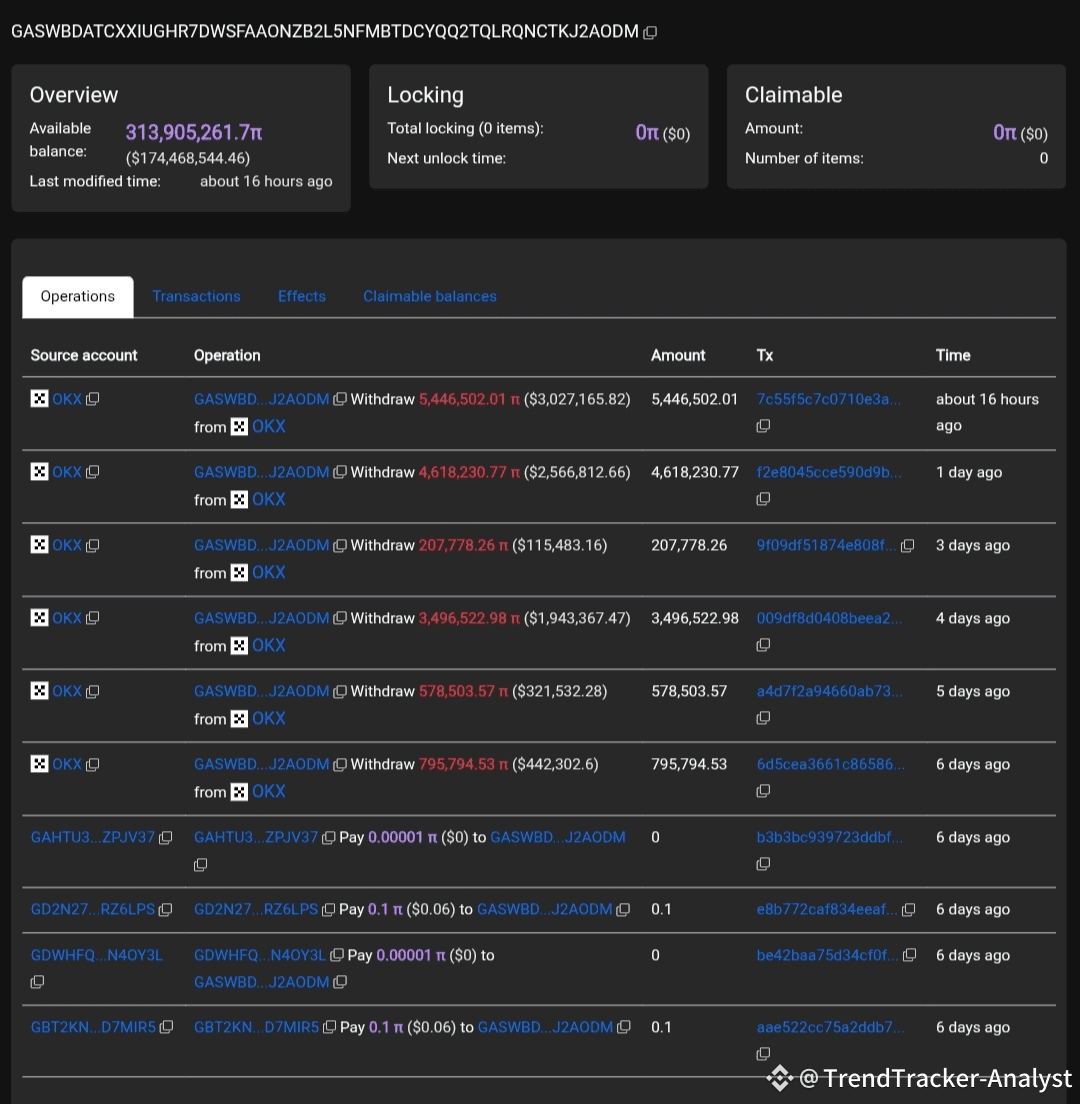Image resolution: width=1080 pixels, height=1104 pixels.
Task: Copy OKX source account in first row
Action: tap(92, 399)
